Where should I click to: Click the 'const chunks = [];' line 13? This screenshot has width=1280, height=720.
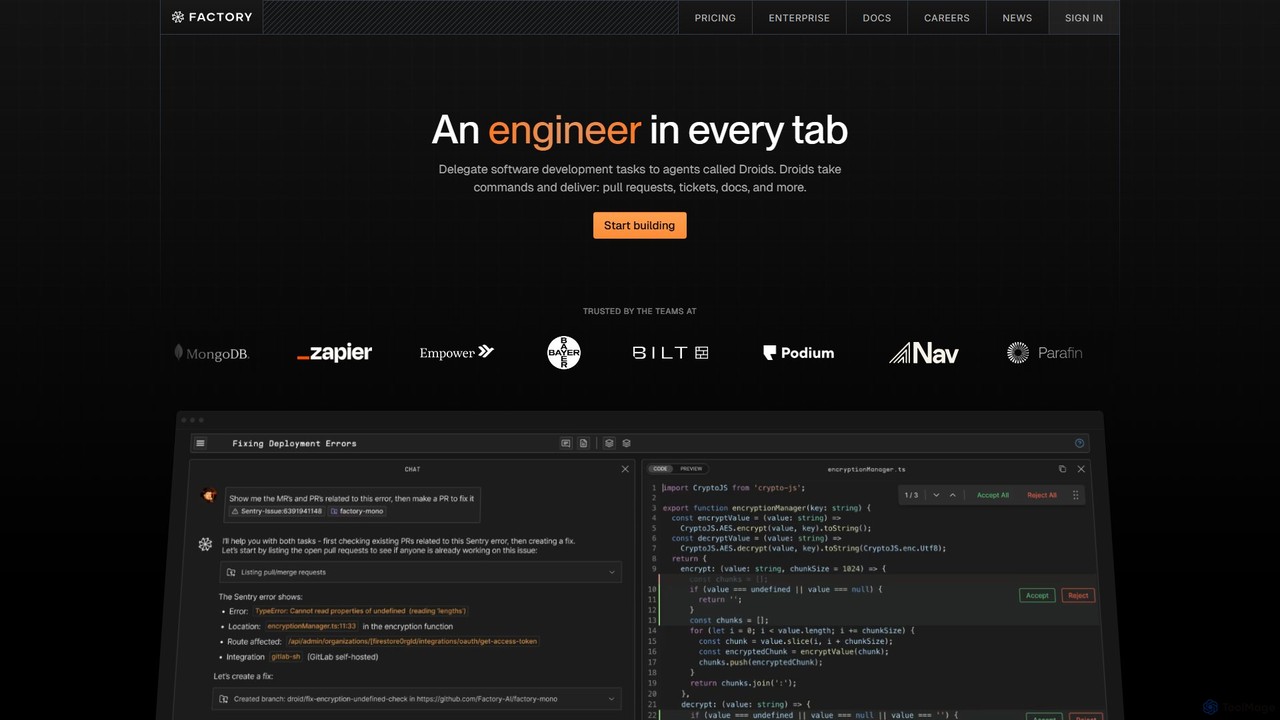point(729,620)
